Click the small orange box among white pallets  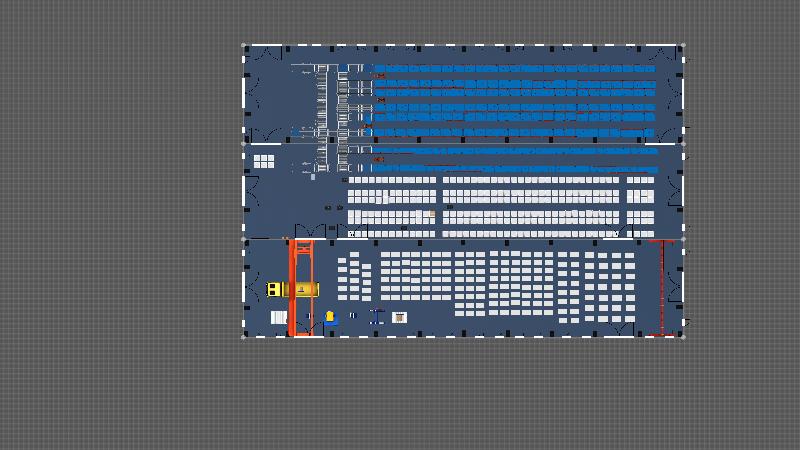pos(432,213)
